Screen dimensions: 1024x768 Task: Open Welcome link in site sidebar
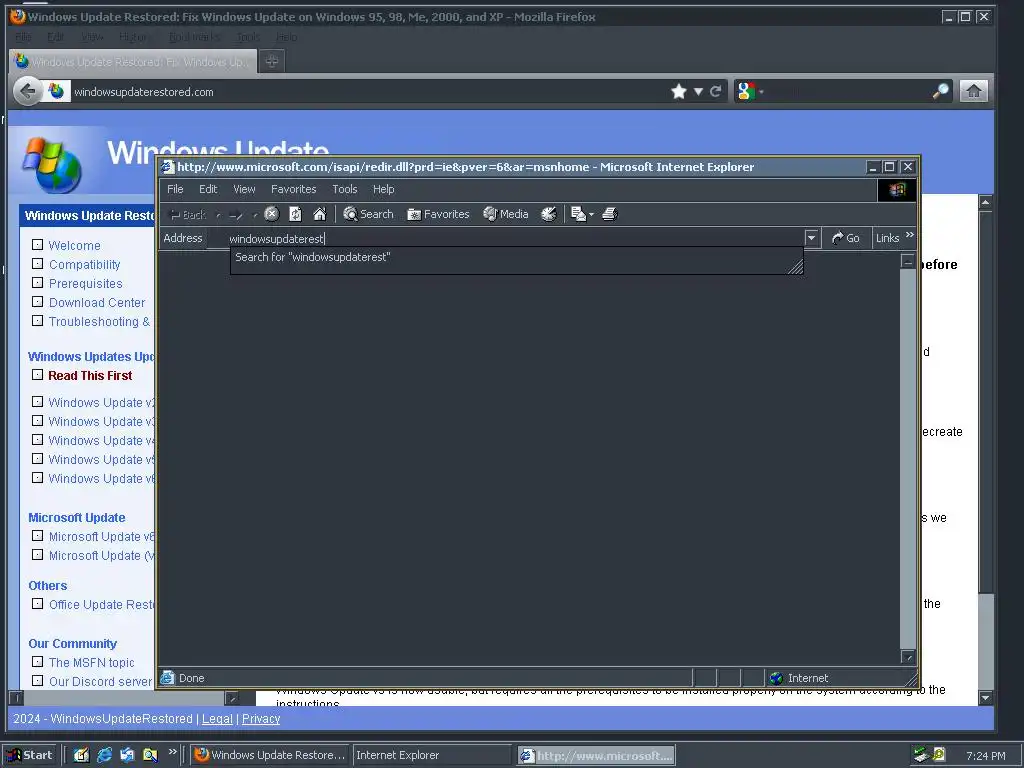pyautogui.click(x=74, y=246)
